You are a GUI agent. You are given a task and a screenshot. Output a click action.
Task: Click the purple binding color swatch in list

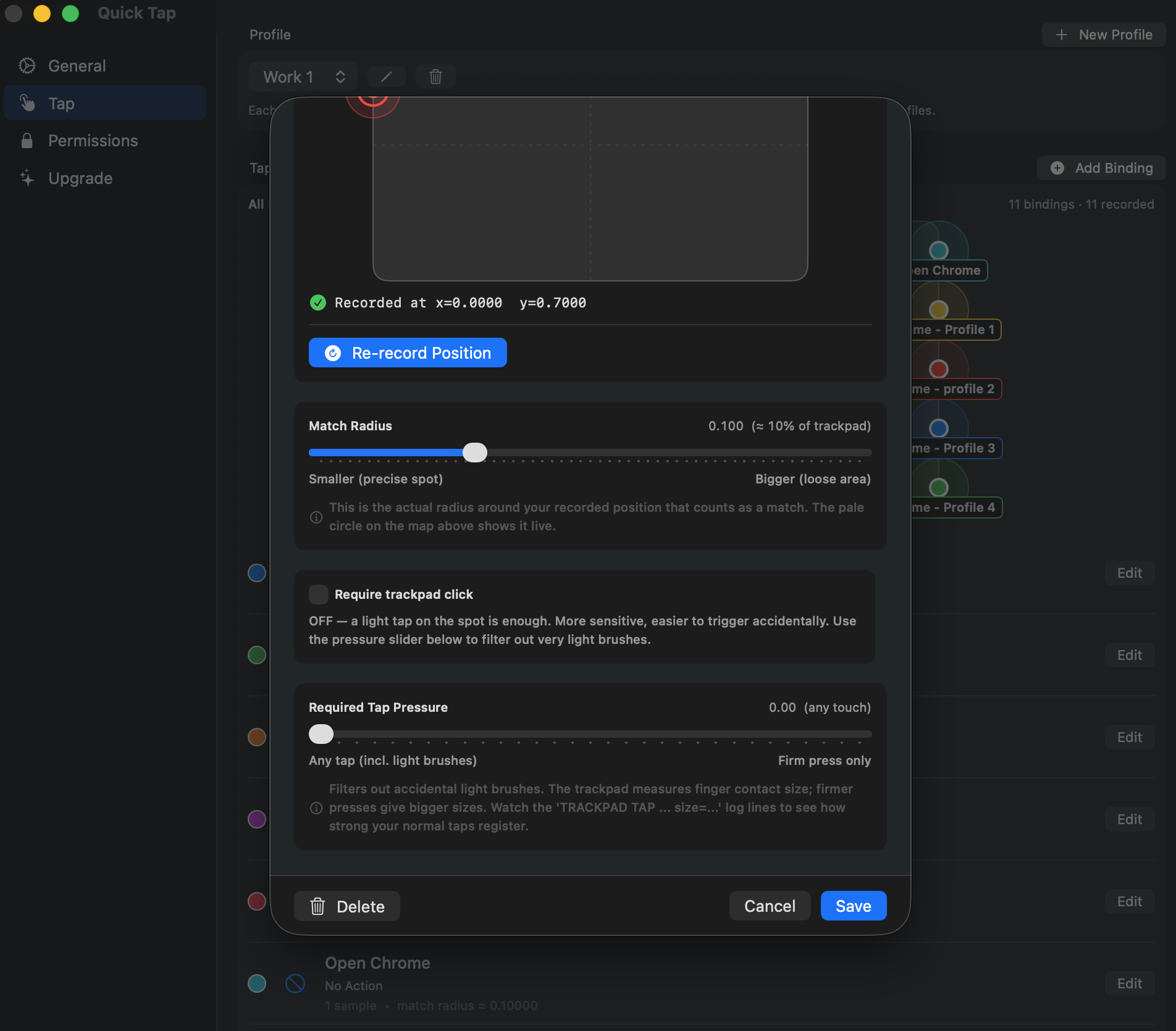(x=257, y=819)
